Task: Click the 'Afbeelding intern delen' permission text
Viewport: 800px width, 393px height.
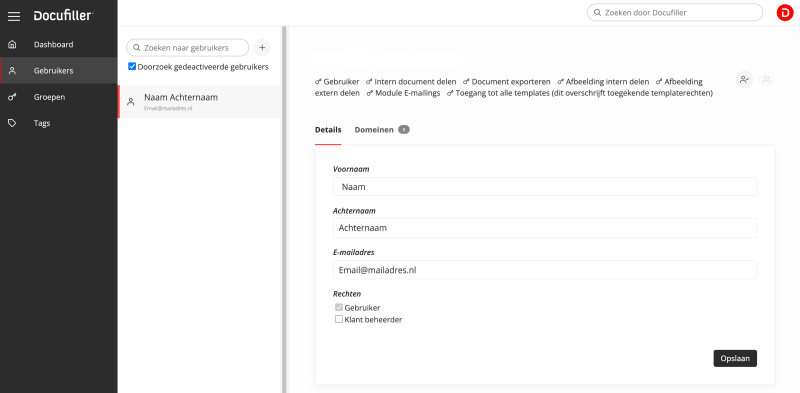Action: tap(607, 82)
